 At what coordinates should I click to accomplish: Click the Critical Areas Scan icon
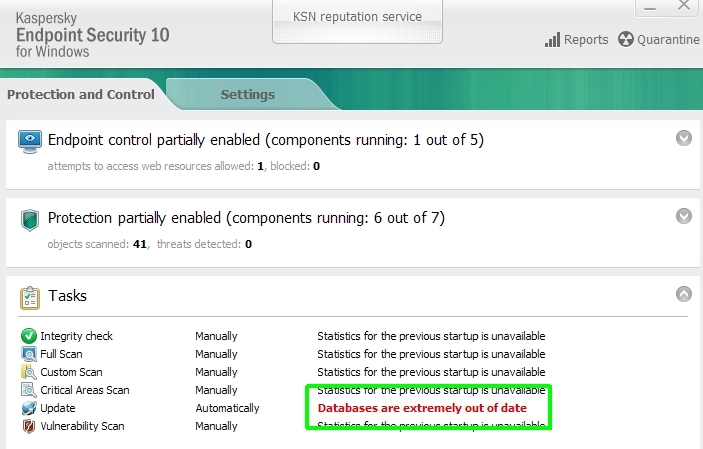[29, 390]
